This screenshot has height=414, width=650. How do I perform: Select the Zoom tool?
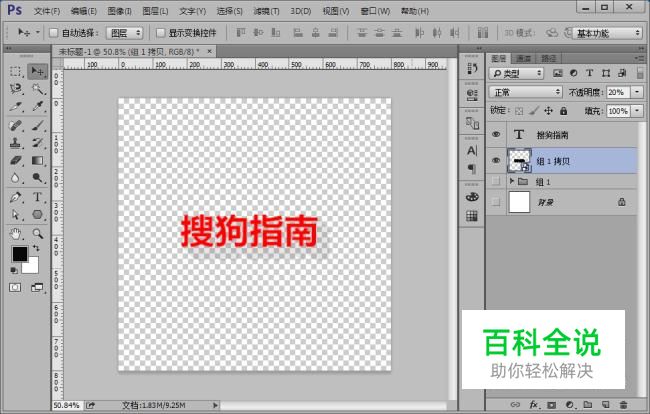[x=37, y=234]
